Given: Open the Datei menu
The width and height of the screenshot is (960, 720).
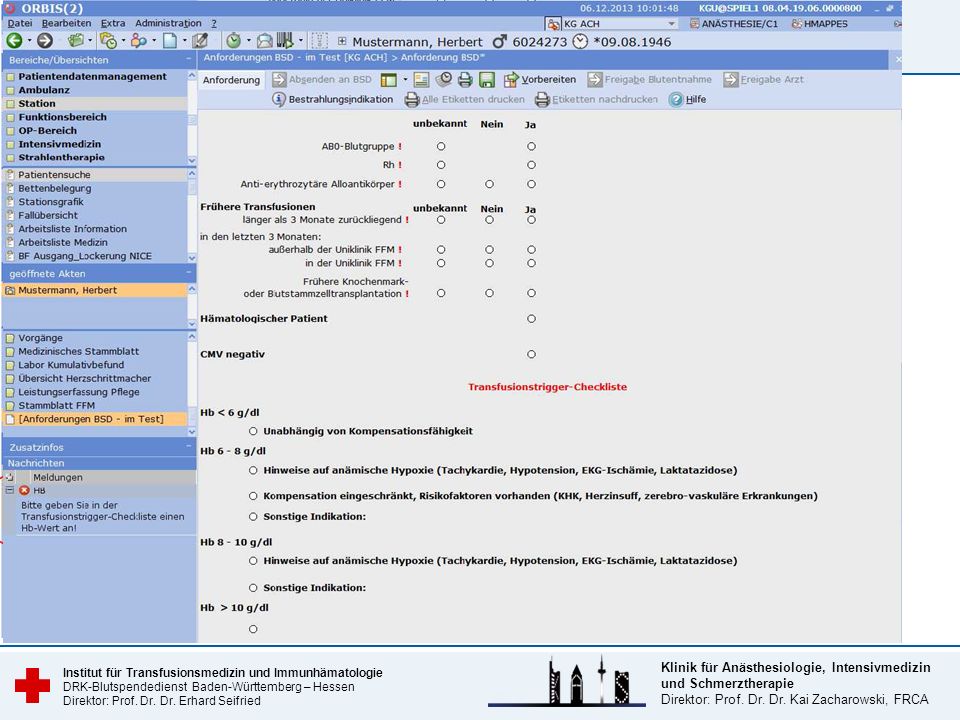Looking at the screenshot, I should pyautogui.click(x=20, y=23).
